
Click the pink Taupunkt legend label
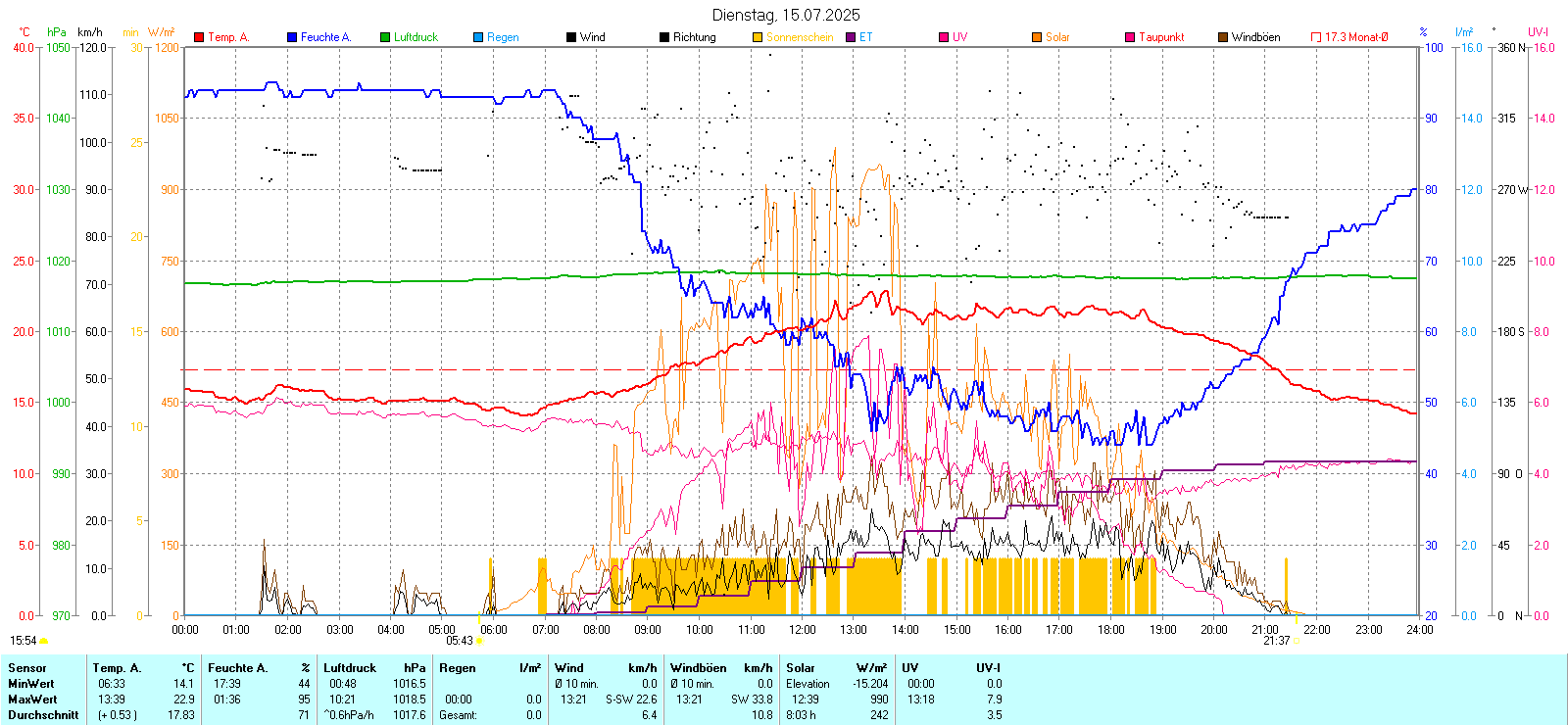pyautogui.click(x=1161, y=37)
